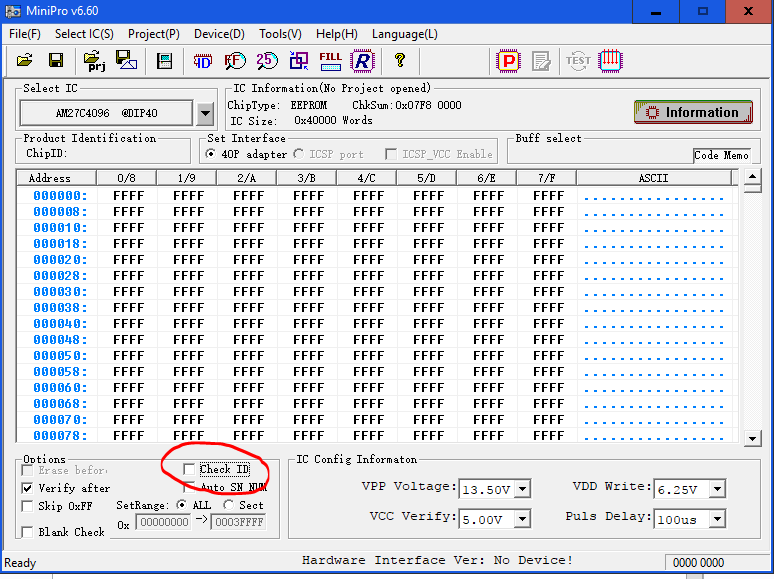Click the range start field 00000000
Image resolution: width=774 pixels, height=579 pixels.
click(x=165, y=522)
